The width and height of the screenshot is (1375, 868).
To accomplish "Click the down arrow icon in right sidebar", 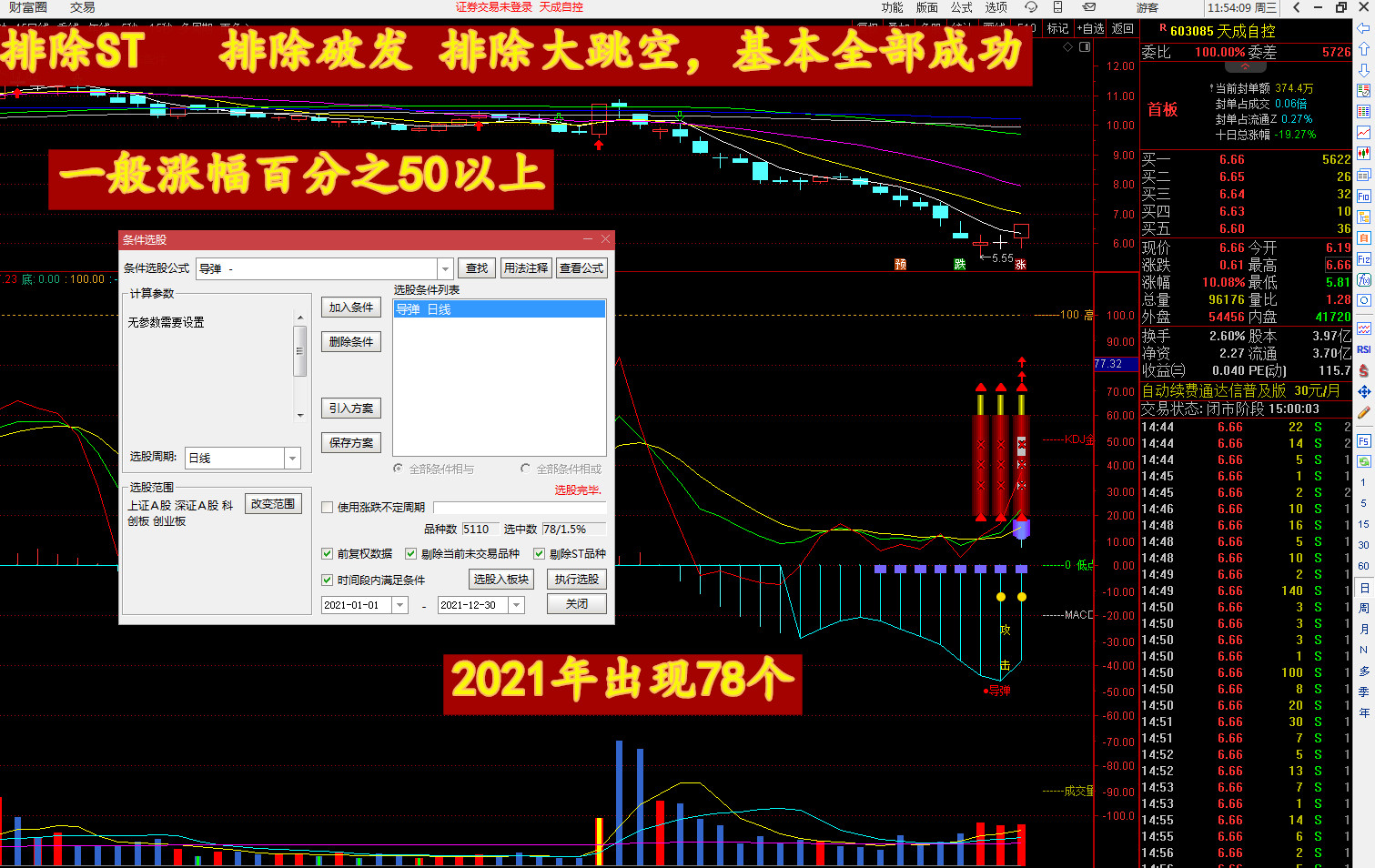I will click(x=1363, y=70).
